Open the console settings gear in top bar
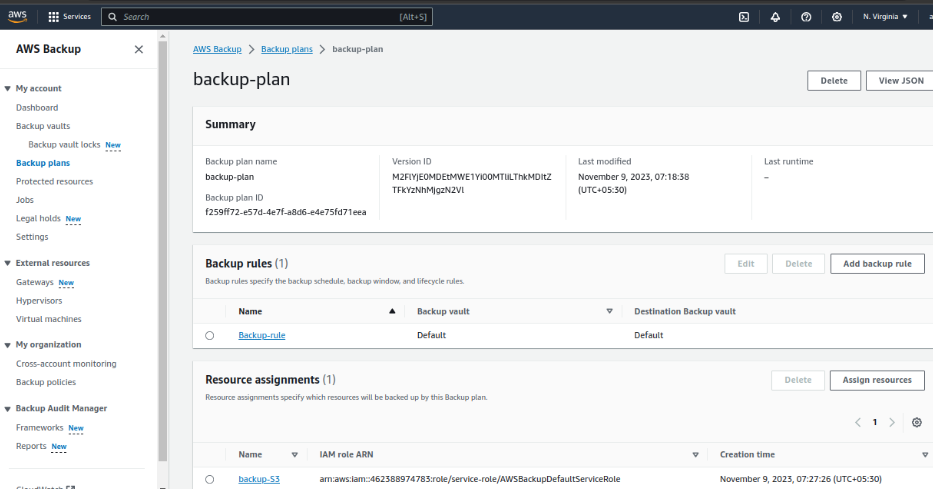This screenshot has height=489, width=933. 837,17
